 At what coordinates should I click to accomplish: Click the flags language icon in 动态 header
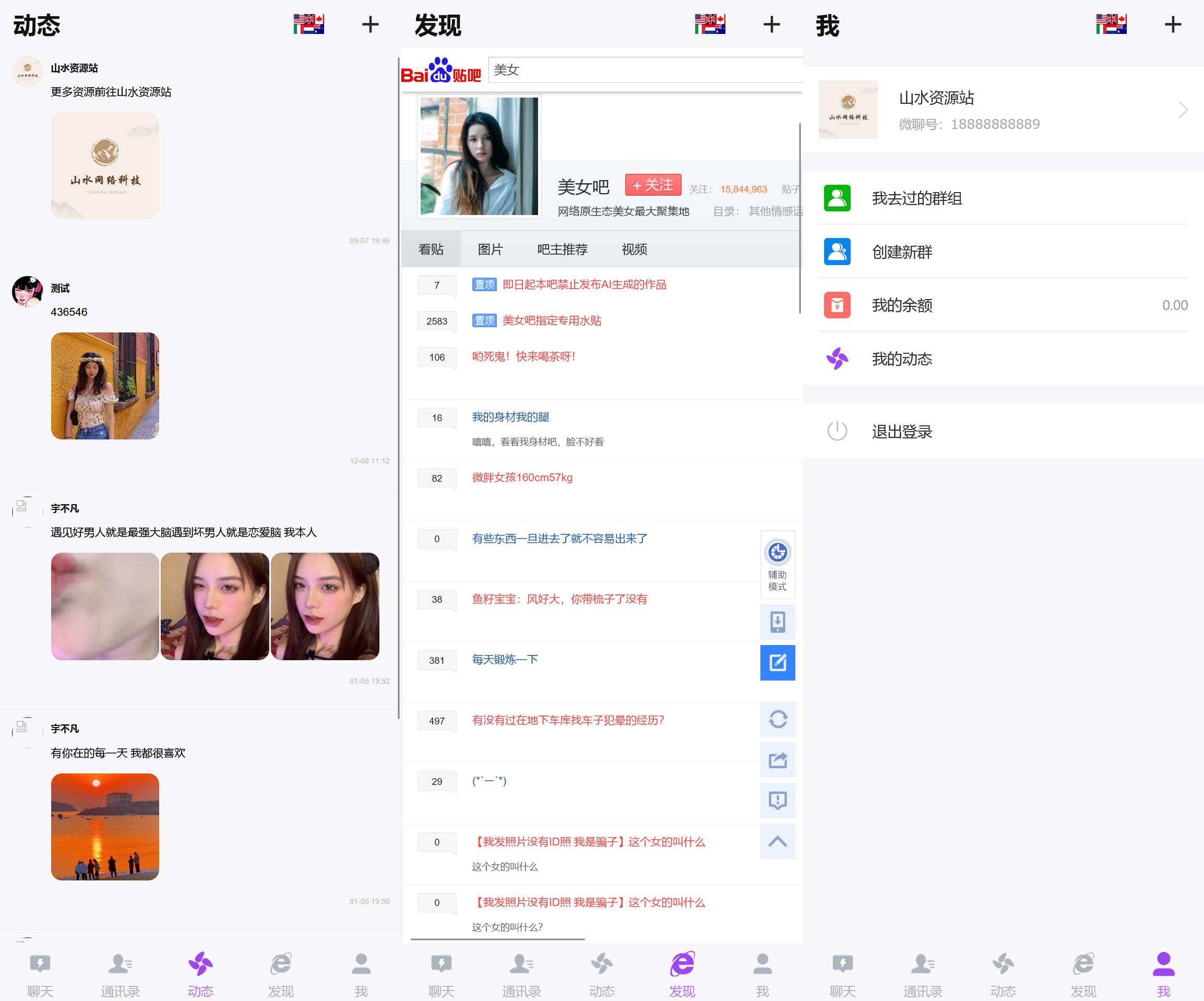click(308, 25)
